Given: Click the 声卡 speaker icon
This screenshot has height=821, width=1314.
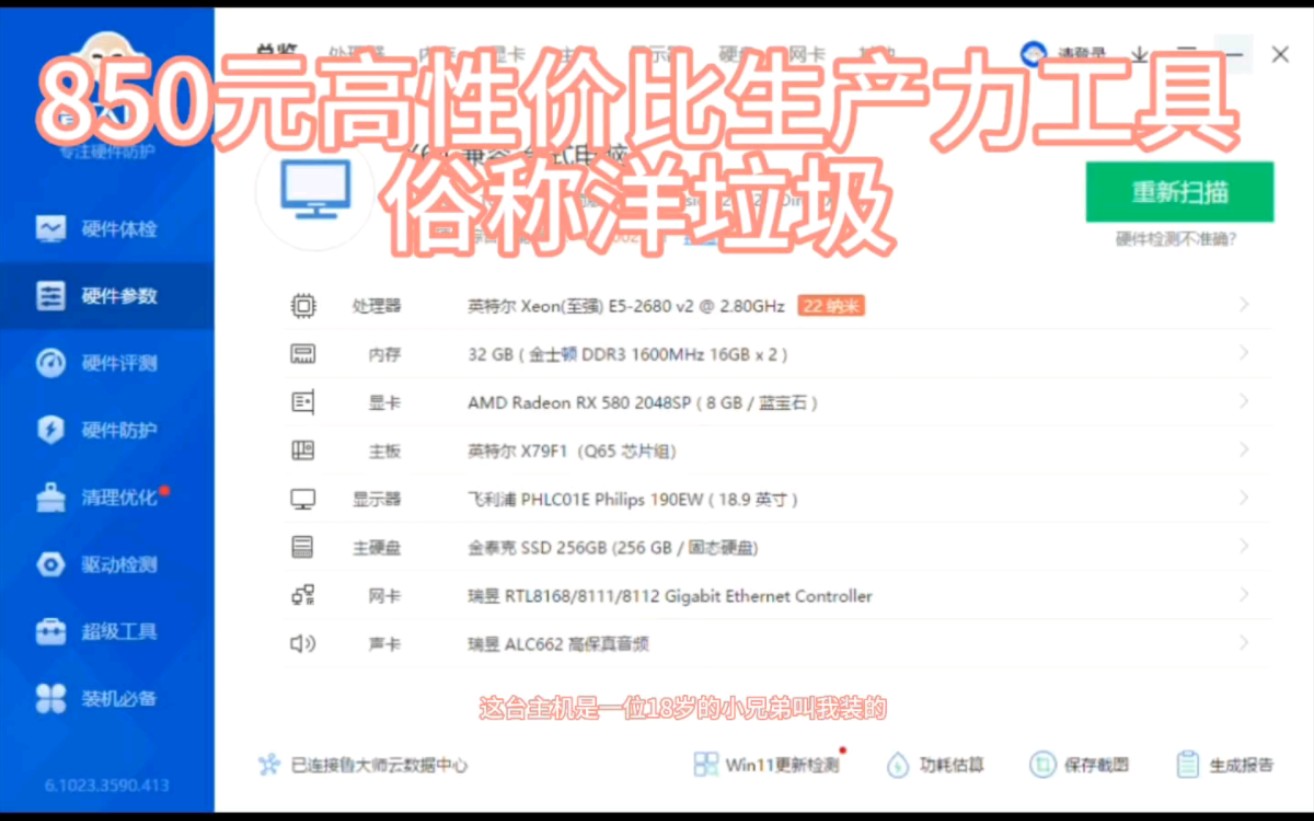Looking at the screenshot, I should [303, 643].
